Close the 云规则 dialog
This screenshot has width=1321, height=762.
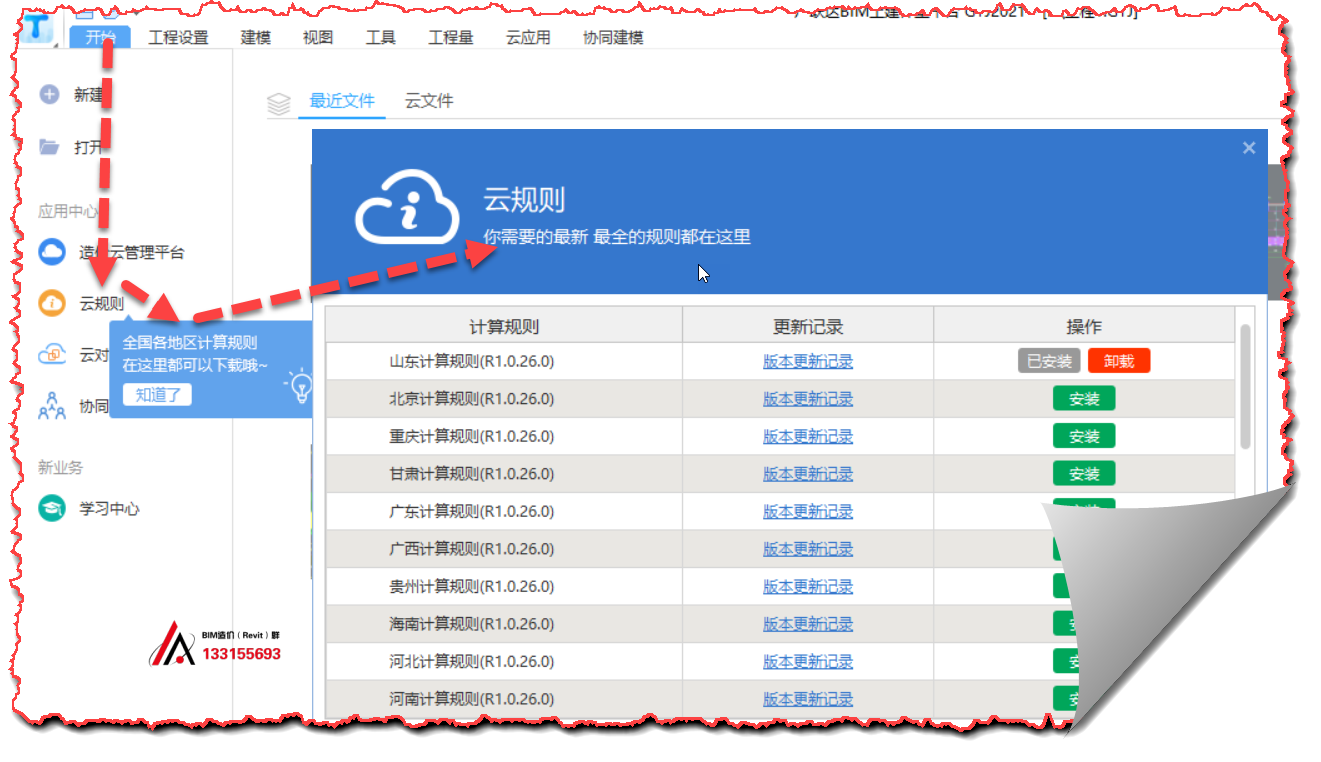[1249, 148]
